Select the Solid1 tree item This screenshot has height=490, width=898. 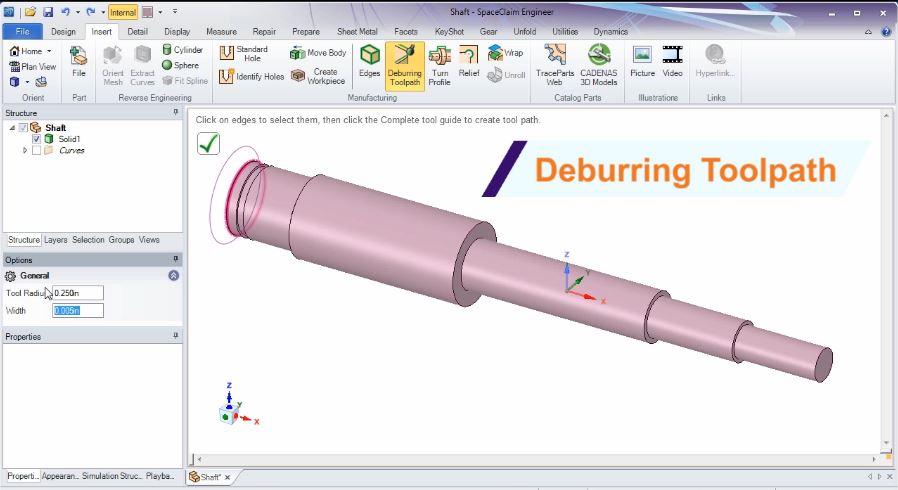(69, 139)
